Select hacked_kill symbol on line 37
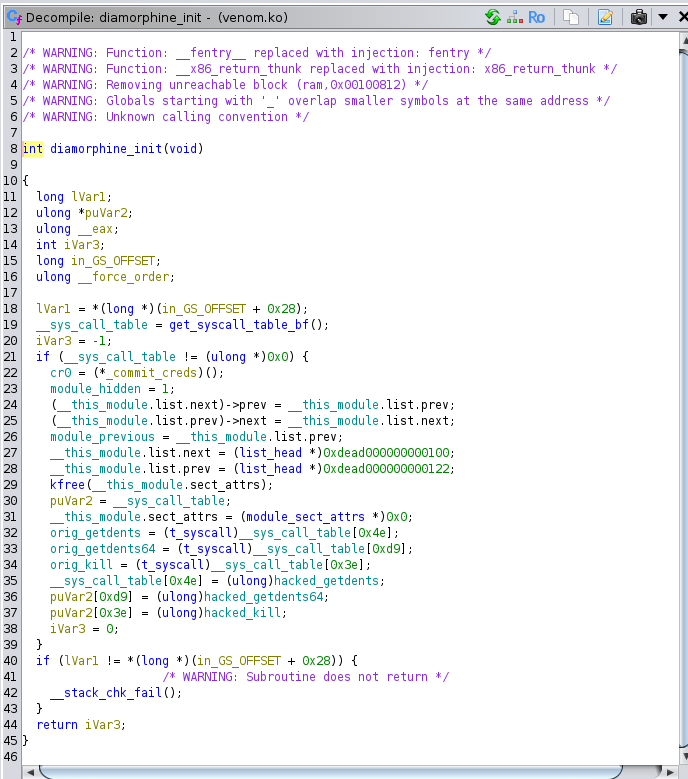The image size is (688, 779). pos(242,613)
